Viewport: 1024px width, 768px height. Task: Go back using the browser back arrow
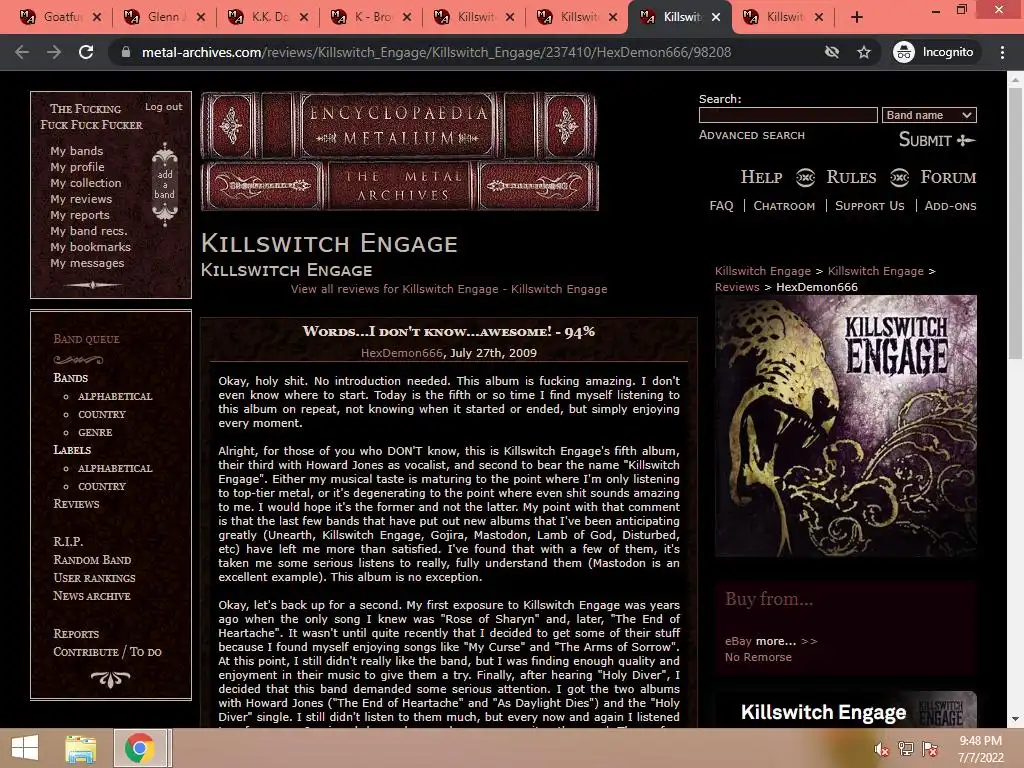click(22, 52)
